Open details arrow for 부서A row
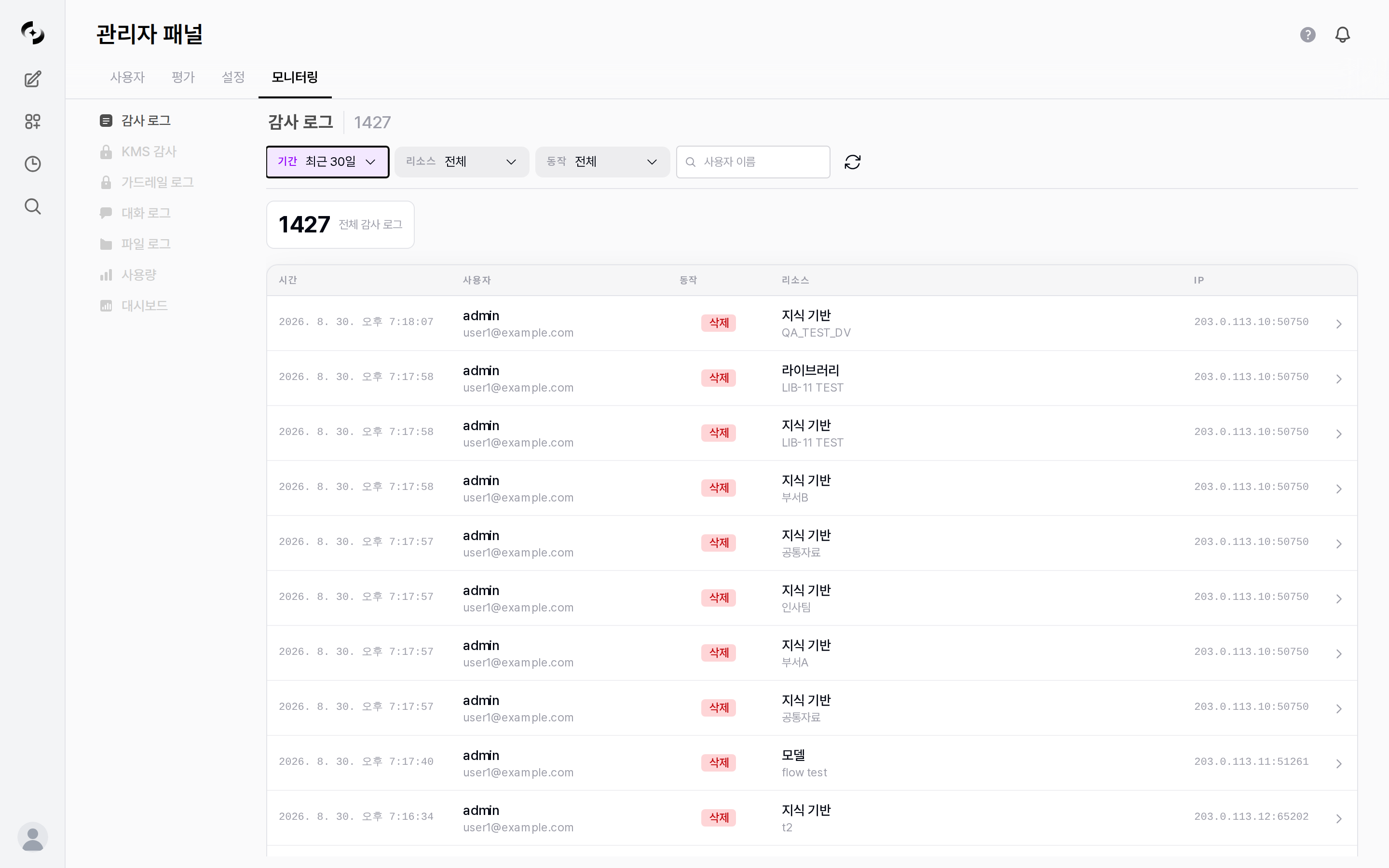Viewport: 1389px width, 868px height. point(1338,654)
